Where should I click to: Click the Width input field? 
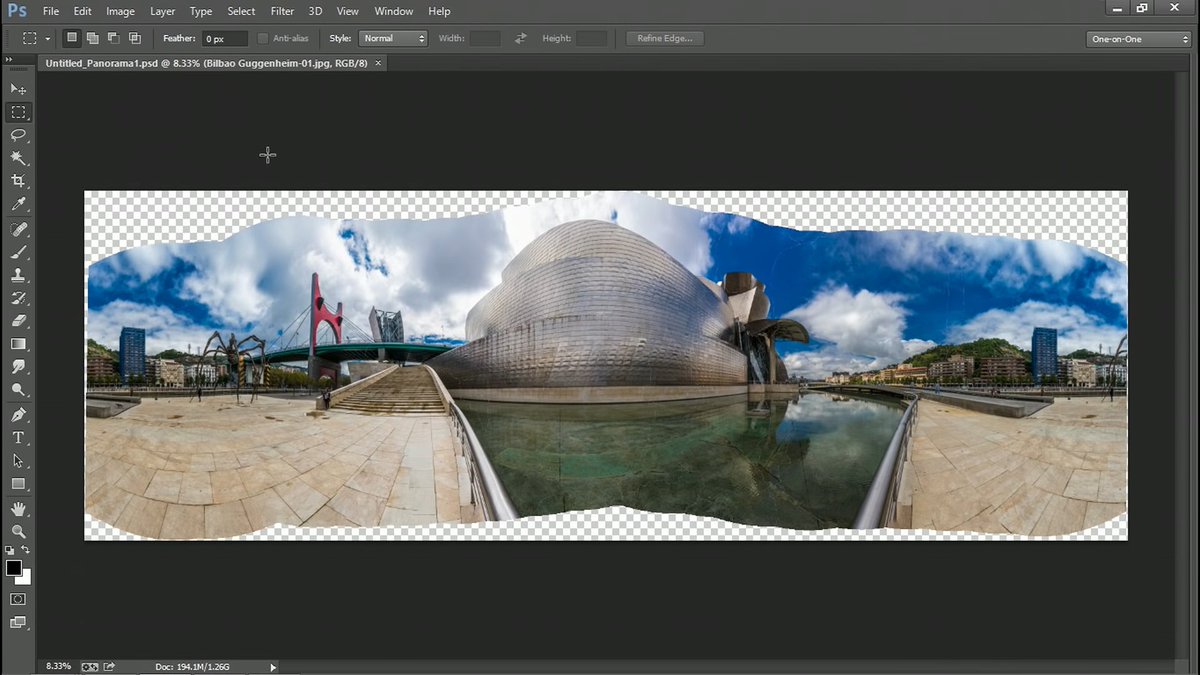[x=485, y=38]
